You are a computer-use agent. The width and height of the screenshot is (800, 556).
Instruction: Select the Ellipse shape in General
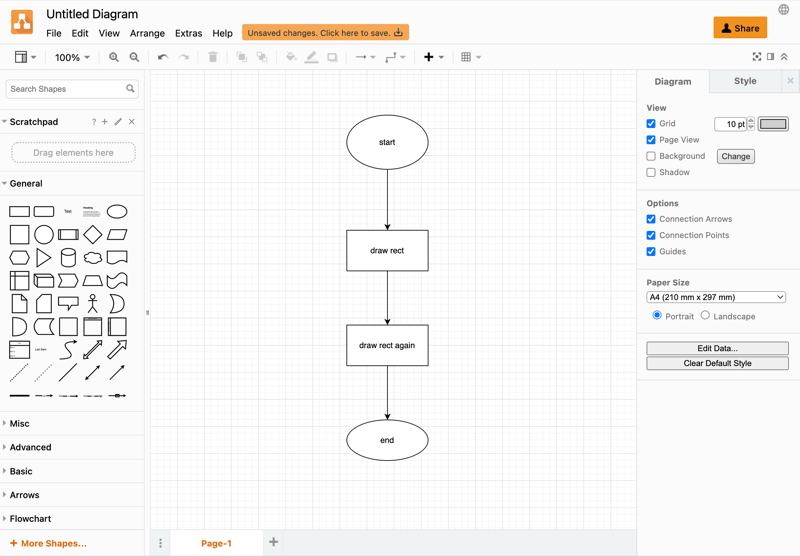click(x=117, y=211)
